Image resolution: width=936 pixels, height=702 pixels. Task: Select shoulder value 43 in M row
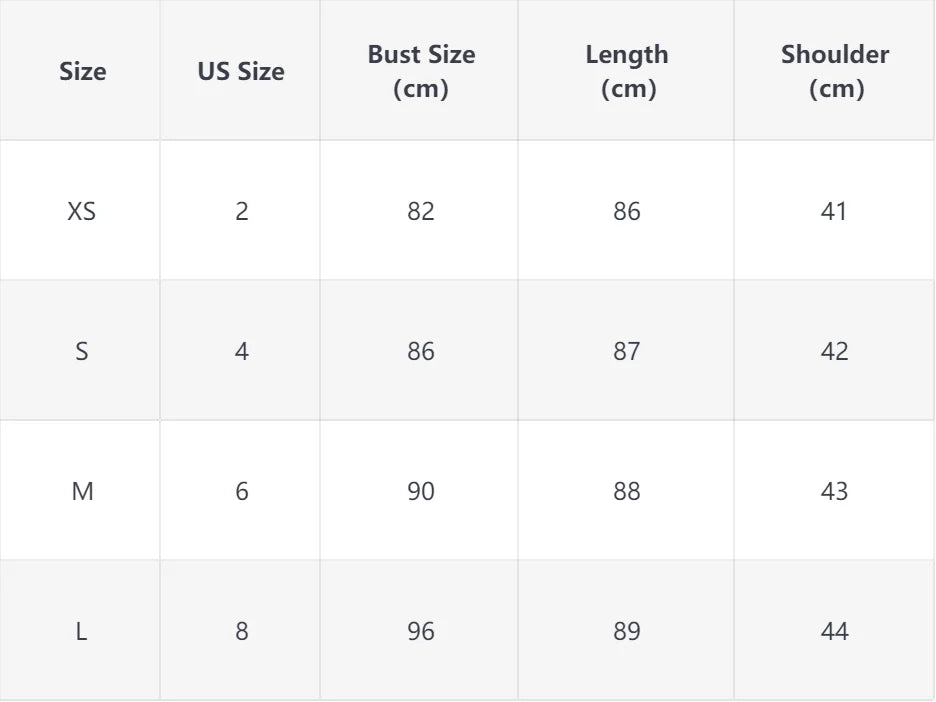834,491
